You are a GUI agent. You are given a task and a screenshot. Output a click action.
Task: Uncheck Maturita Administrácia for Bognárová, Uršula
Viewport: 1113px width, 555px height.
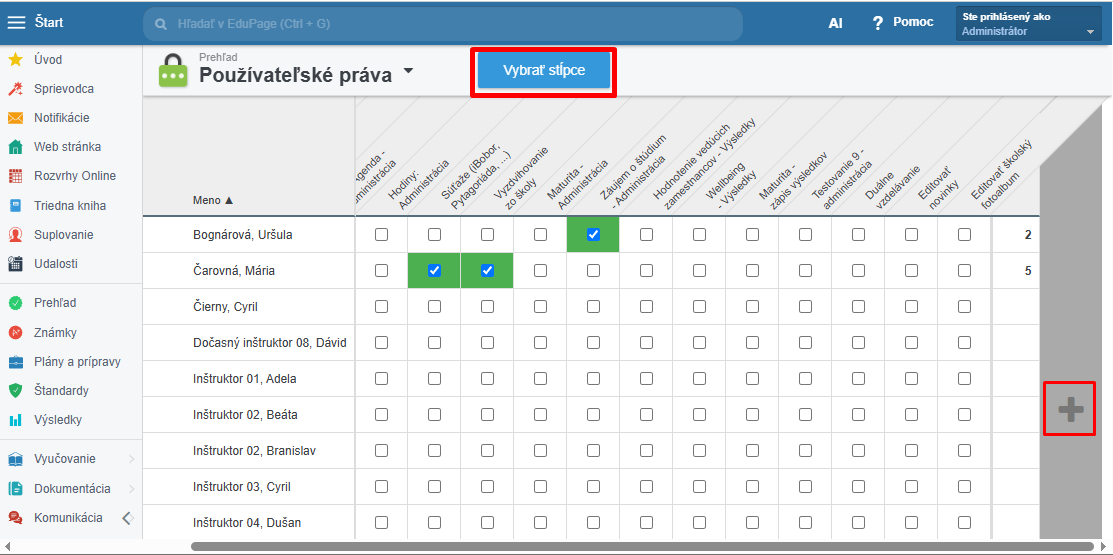pos(593,235)
